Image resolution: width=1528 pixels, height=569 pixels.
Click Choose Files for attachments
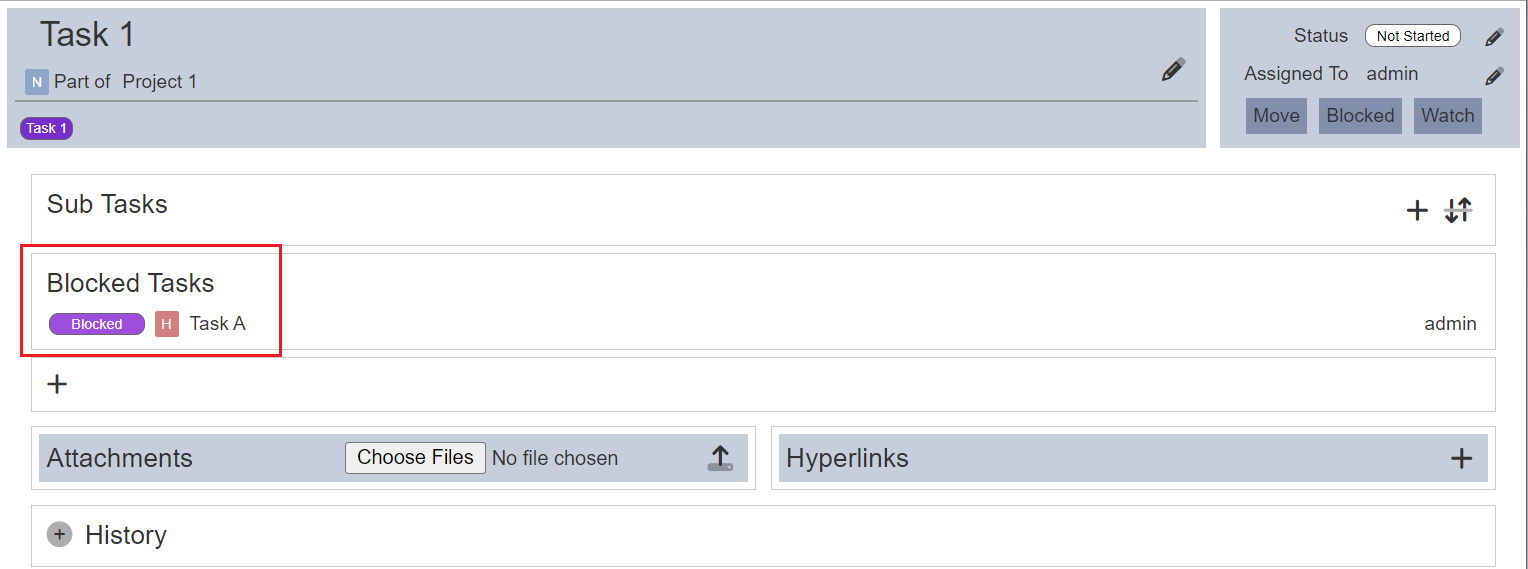[415, 458]
